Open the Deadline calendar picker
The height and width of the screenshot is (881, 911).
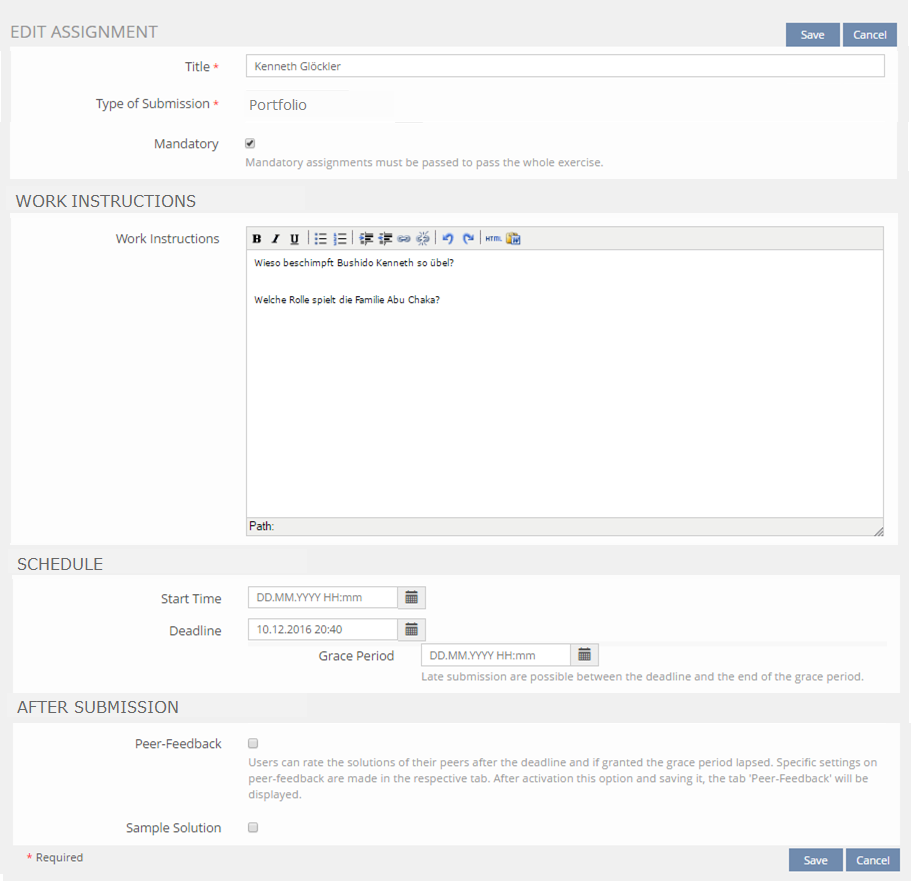(x=411, y=630)
